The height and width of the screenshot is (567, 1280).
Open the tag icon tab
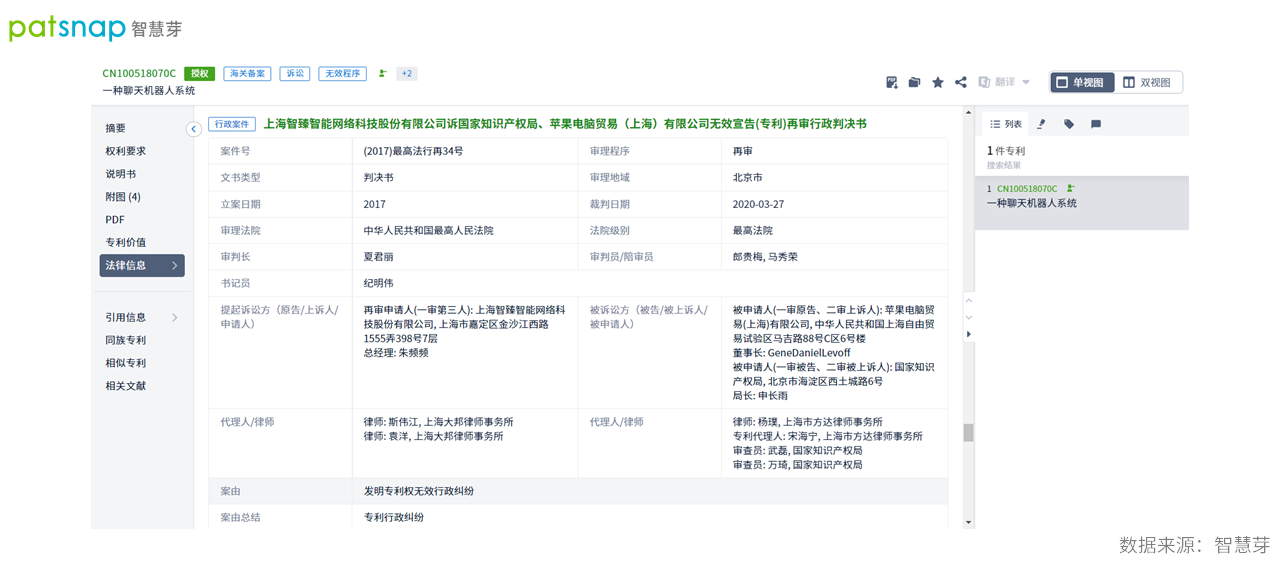(x=1069, y=124)
